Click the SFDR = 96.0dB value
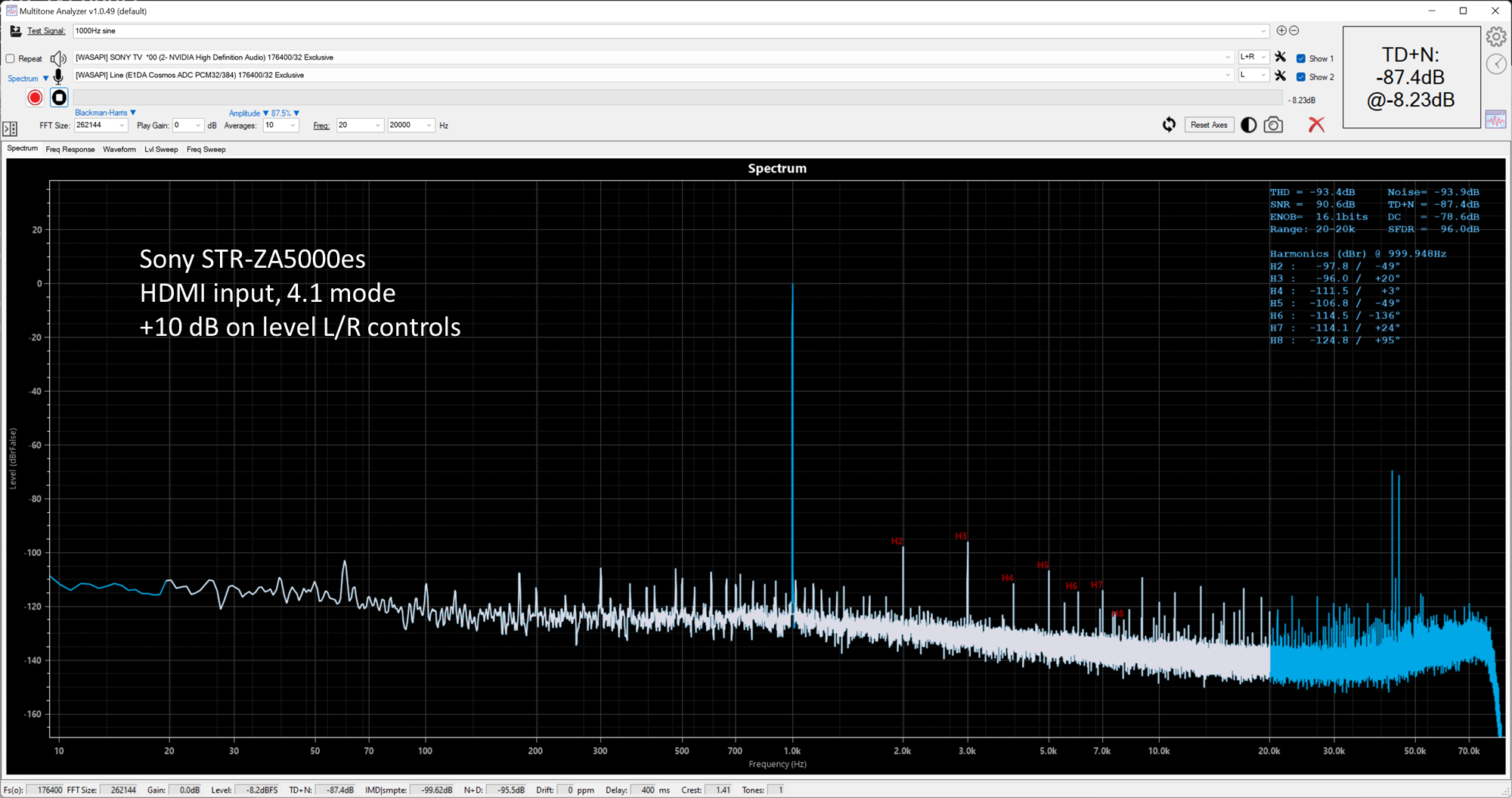 click(1433, 229)
